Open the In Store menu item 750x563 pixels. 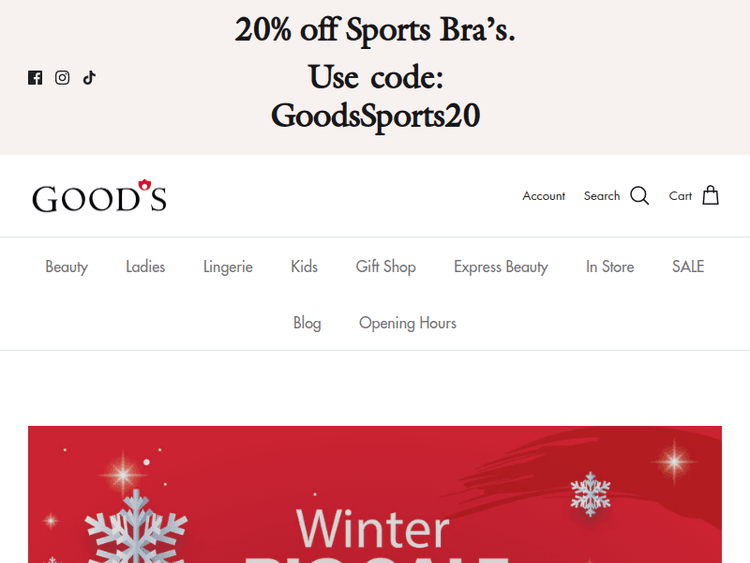pos(610,266)
